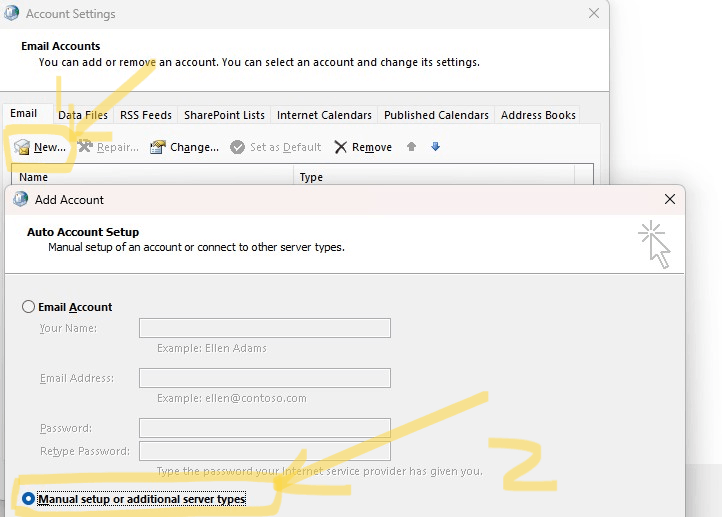This screenshot has height=517, width=722.
Task: Click the Change account icon
Action: click(157, 147)
